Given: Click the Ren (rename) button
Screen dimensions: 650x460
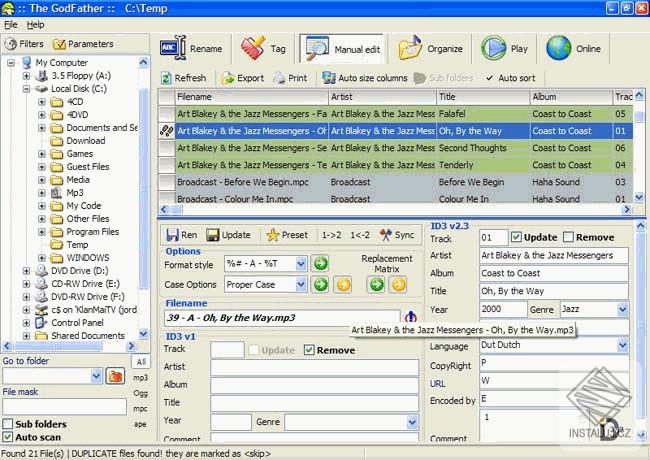Looking at the screenshot, I should tap(181, 235).
